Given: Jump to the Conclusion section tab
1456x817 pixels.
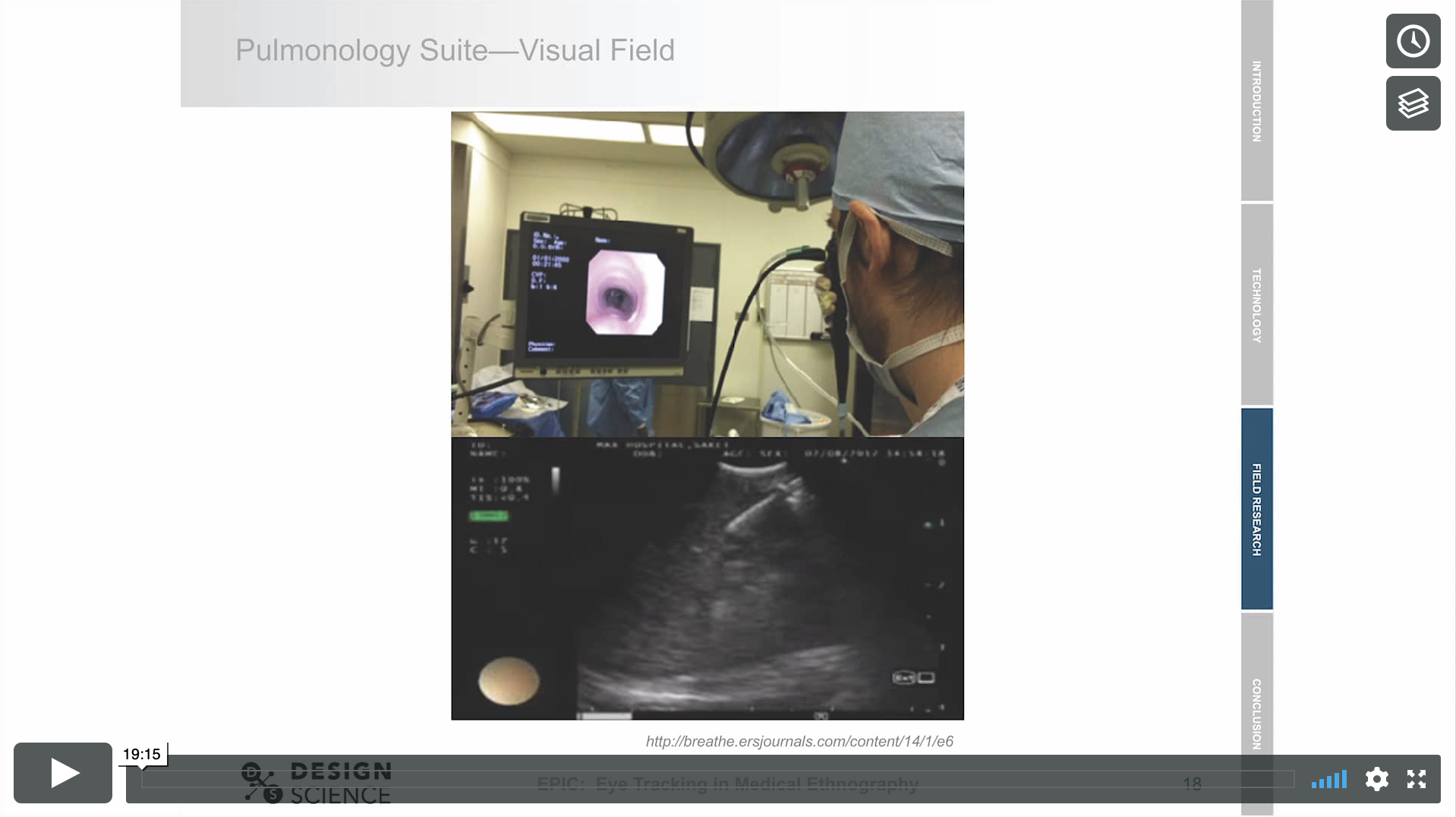Looking at the screenshot, I should point(1257,714).
